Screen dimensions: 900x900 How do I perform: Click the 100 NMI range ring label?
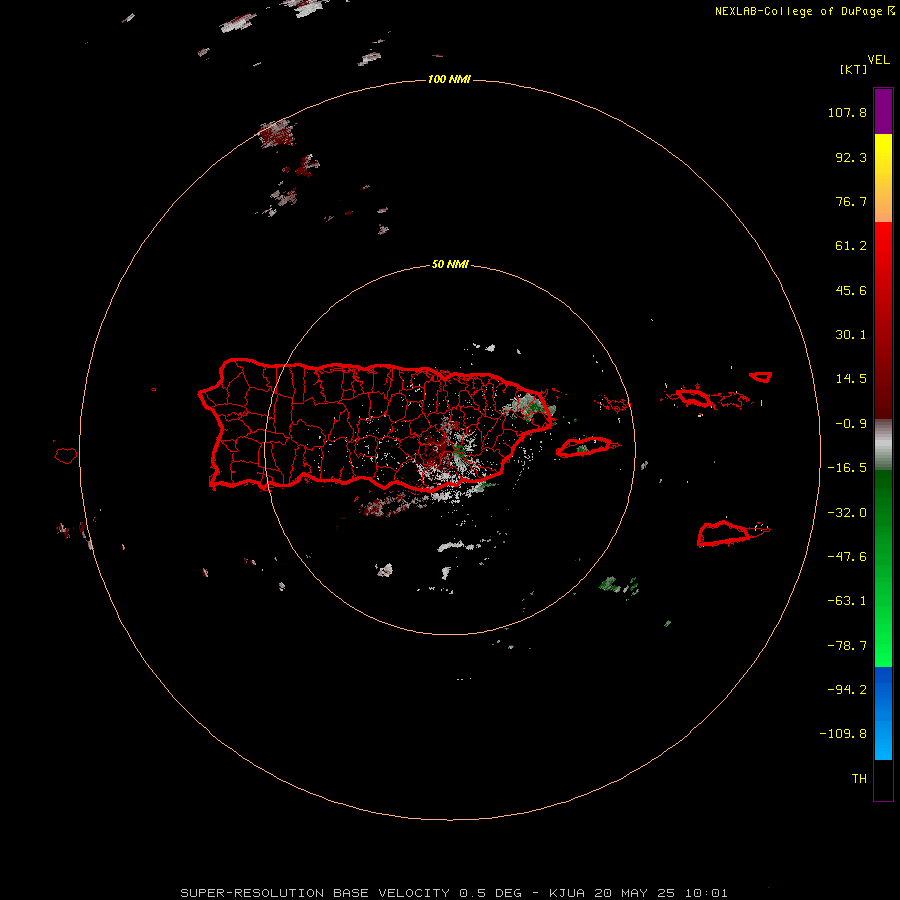pos(449,79)
